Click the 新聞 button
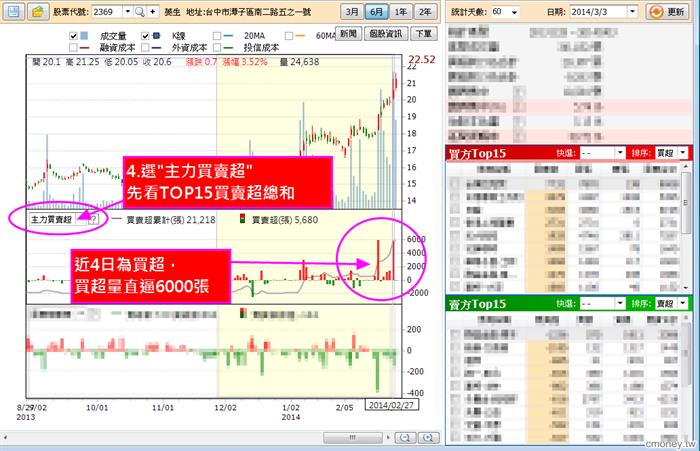The height and width of the screenshot is (451, 700). click(x=348, y=33)
